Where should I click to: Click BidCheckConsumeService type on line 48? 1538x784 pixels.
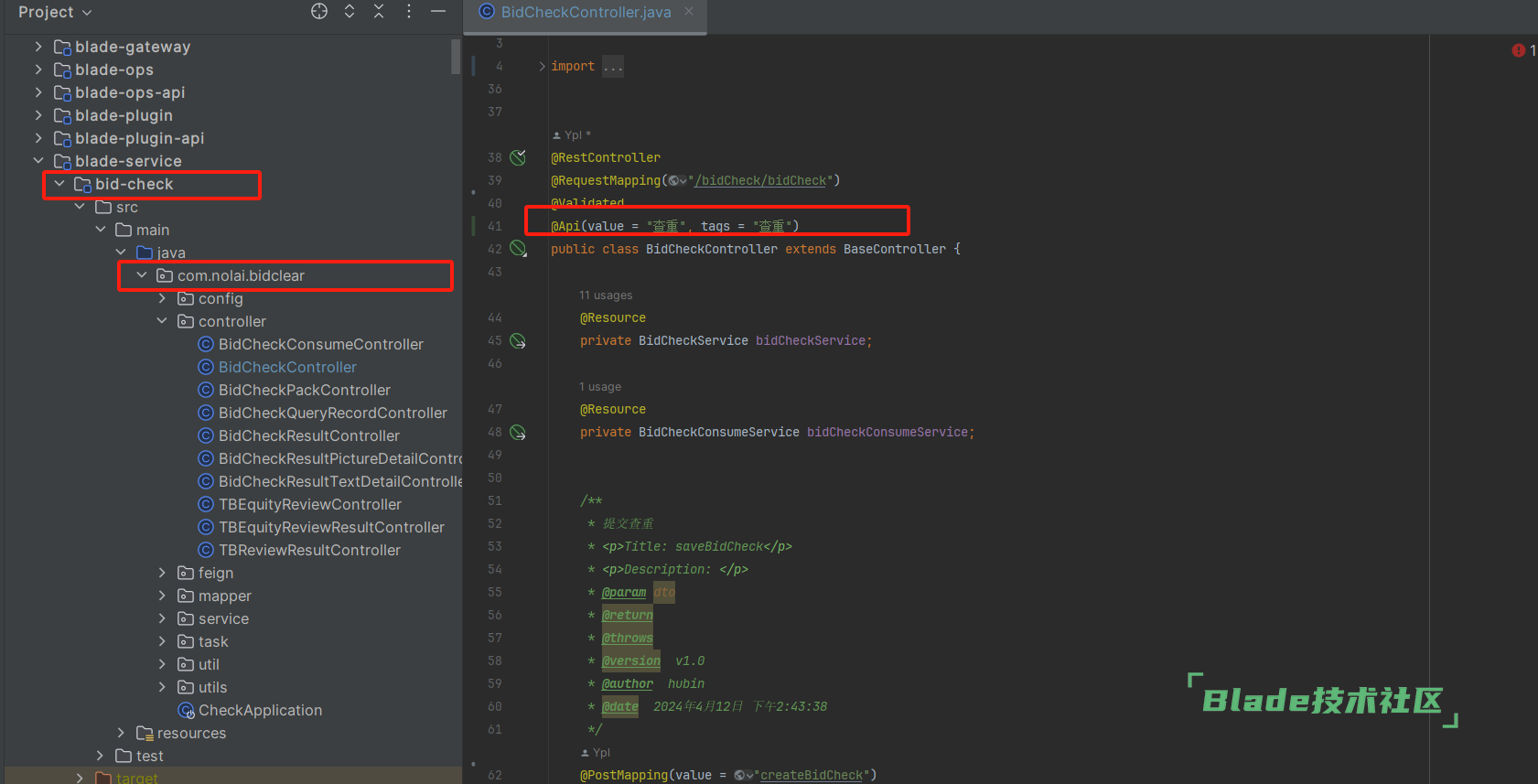tap(718, 432)
